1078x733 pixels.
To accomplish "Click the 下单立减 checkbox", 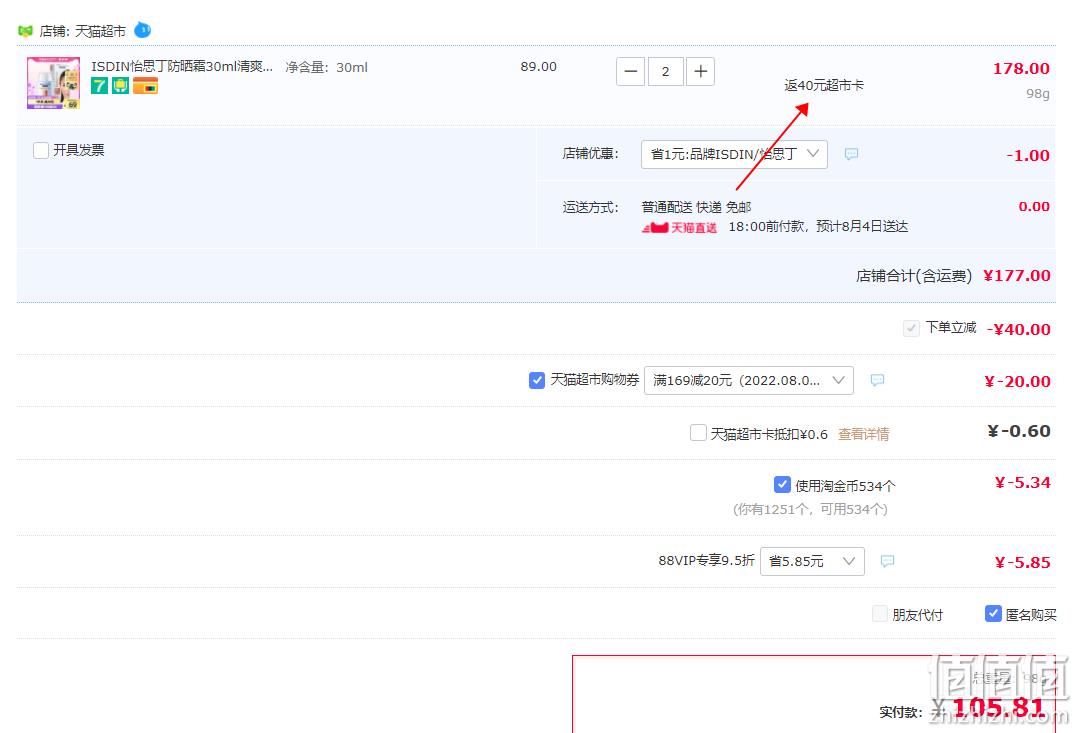I will (911, 328).
